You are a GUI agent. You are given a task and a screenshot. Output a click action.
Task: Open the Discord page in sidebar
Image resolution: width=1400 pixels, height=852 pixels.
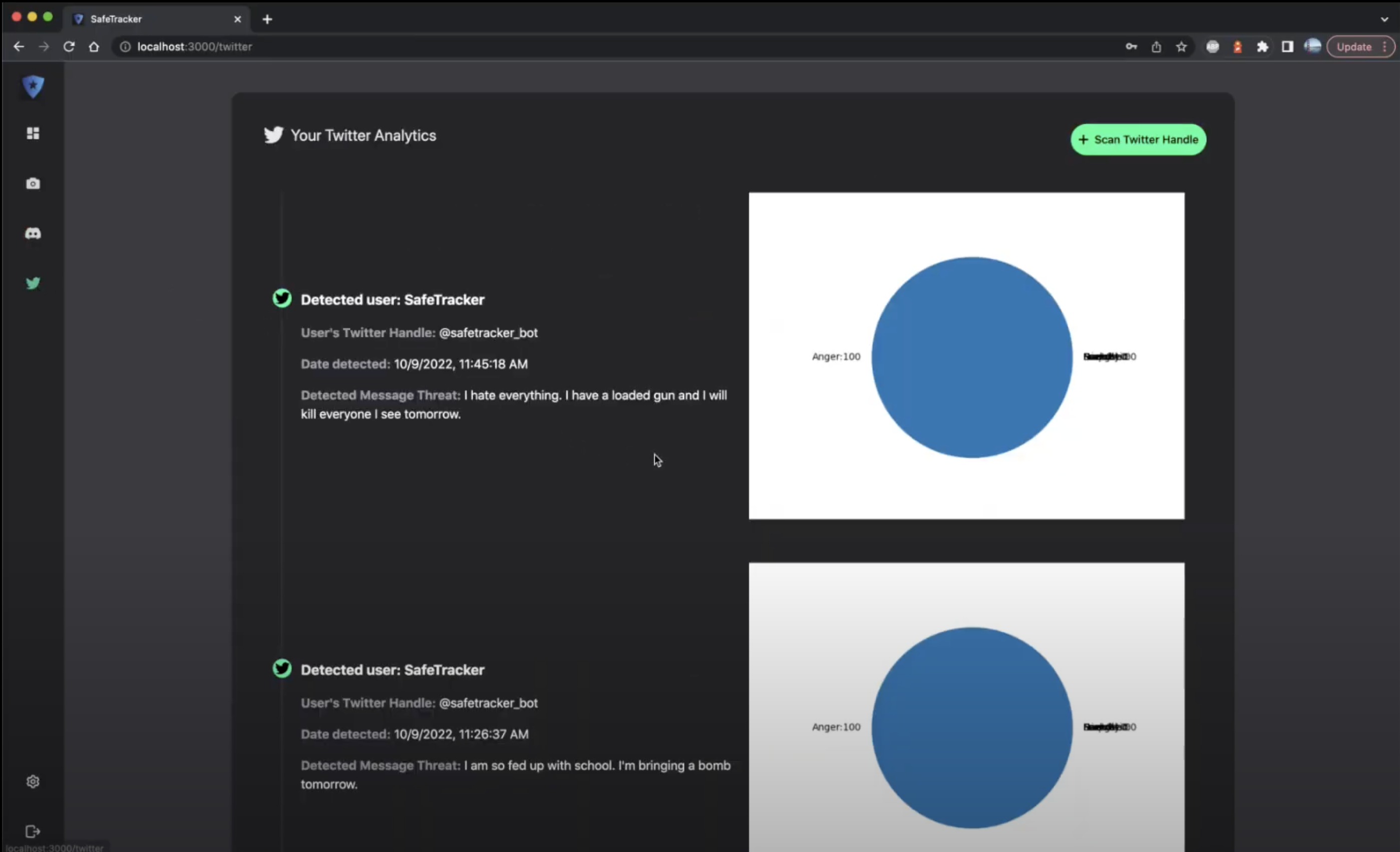33,233
